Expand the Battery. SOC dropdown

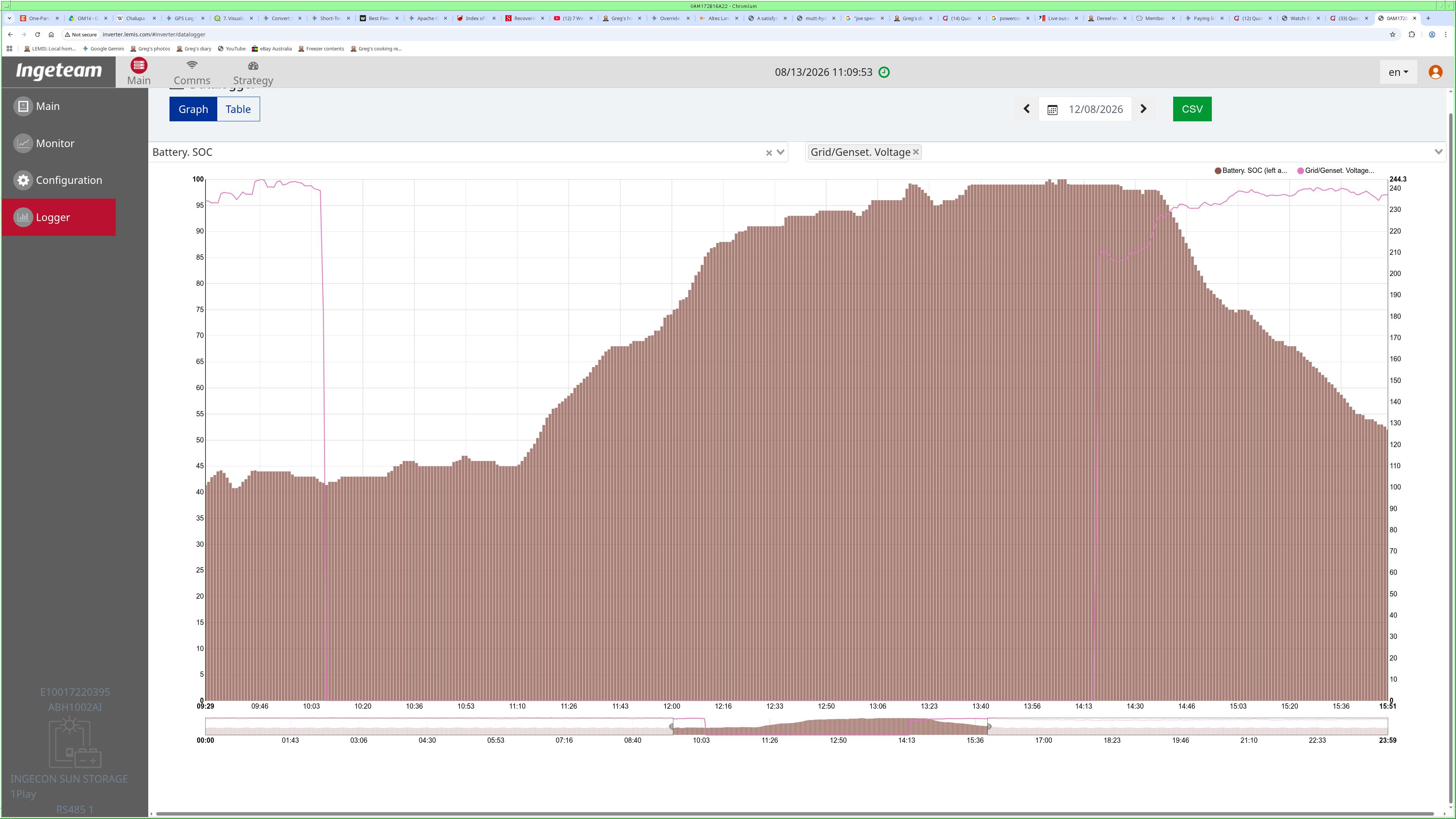[x=781, y=152]
